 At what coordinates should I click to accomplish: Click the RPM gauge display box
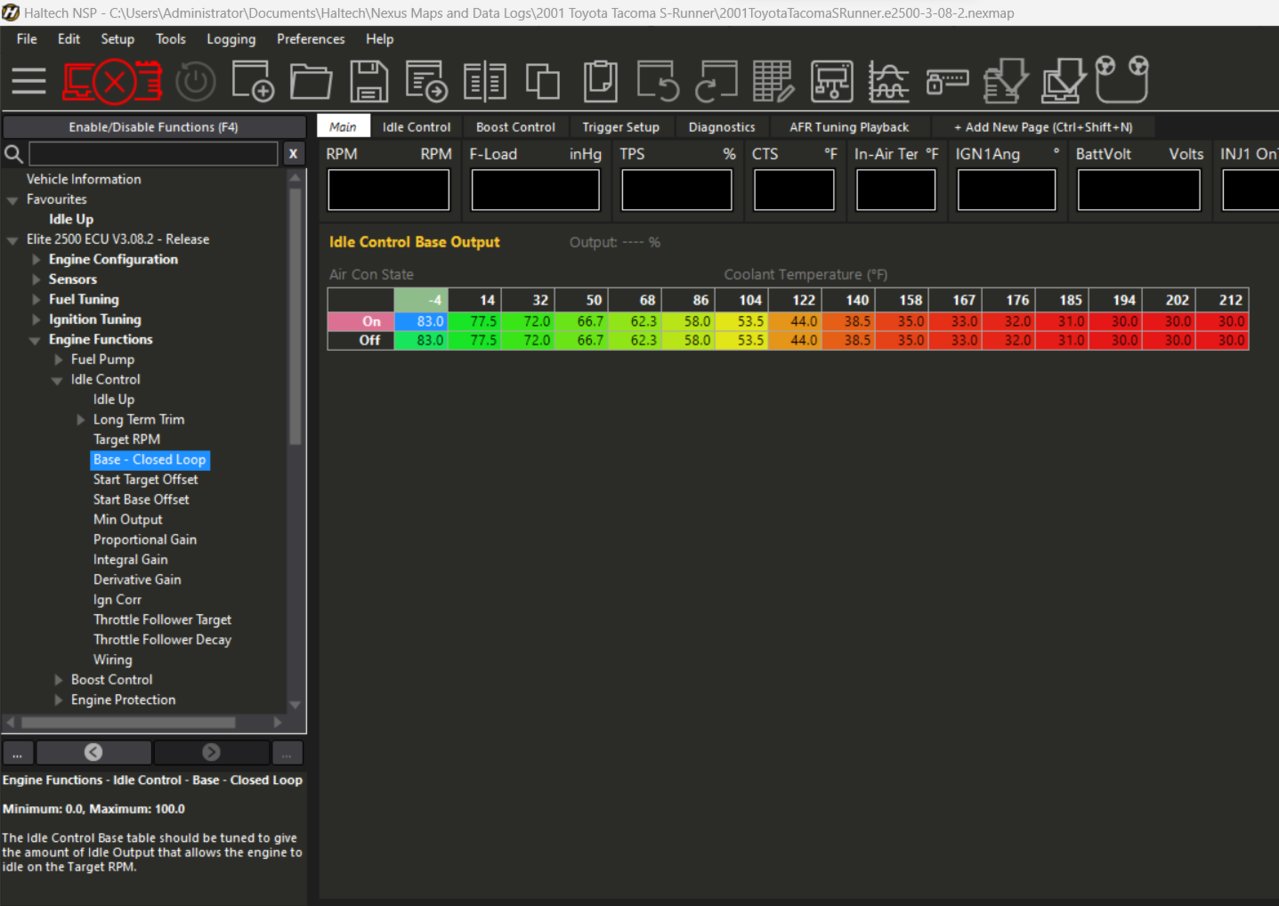click(x=389, y=190)
